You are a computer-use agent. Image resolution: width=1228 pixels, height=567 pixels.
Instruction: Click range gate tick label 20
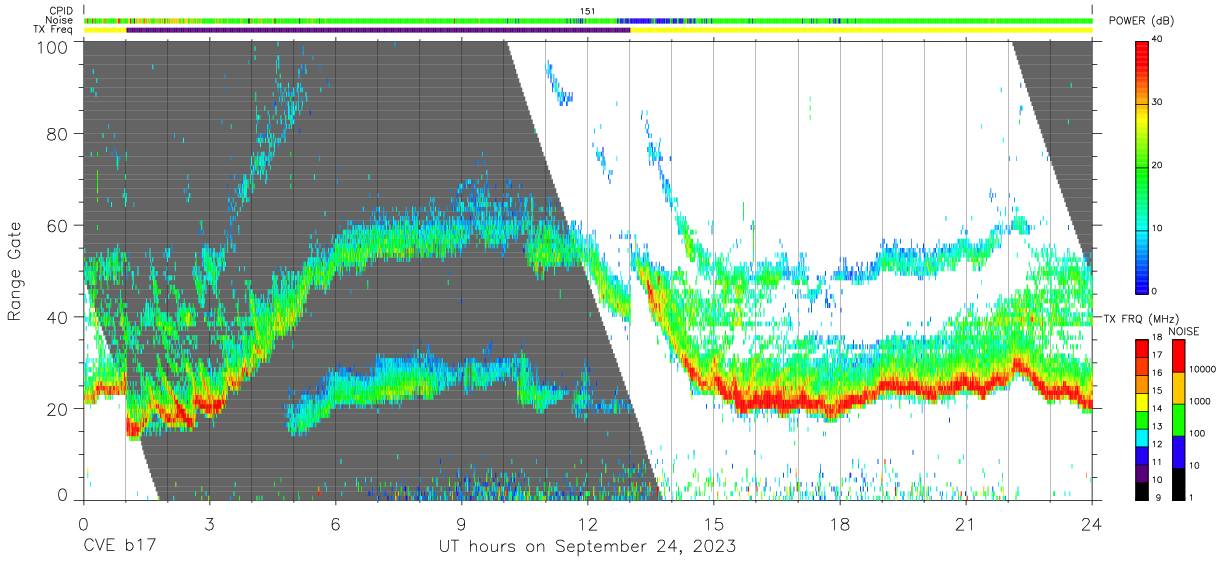[58, 409]
